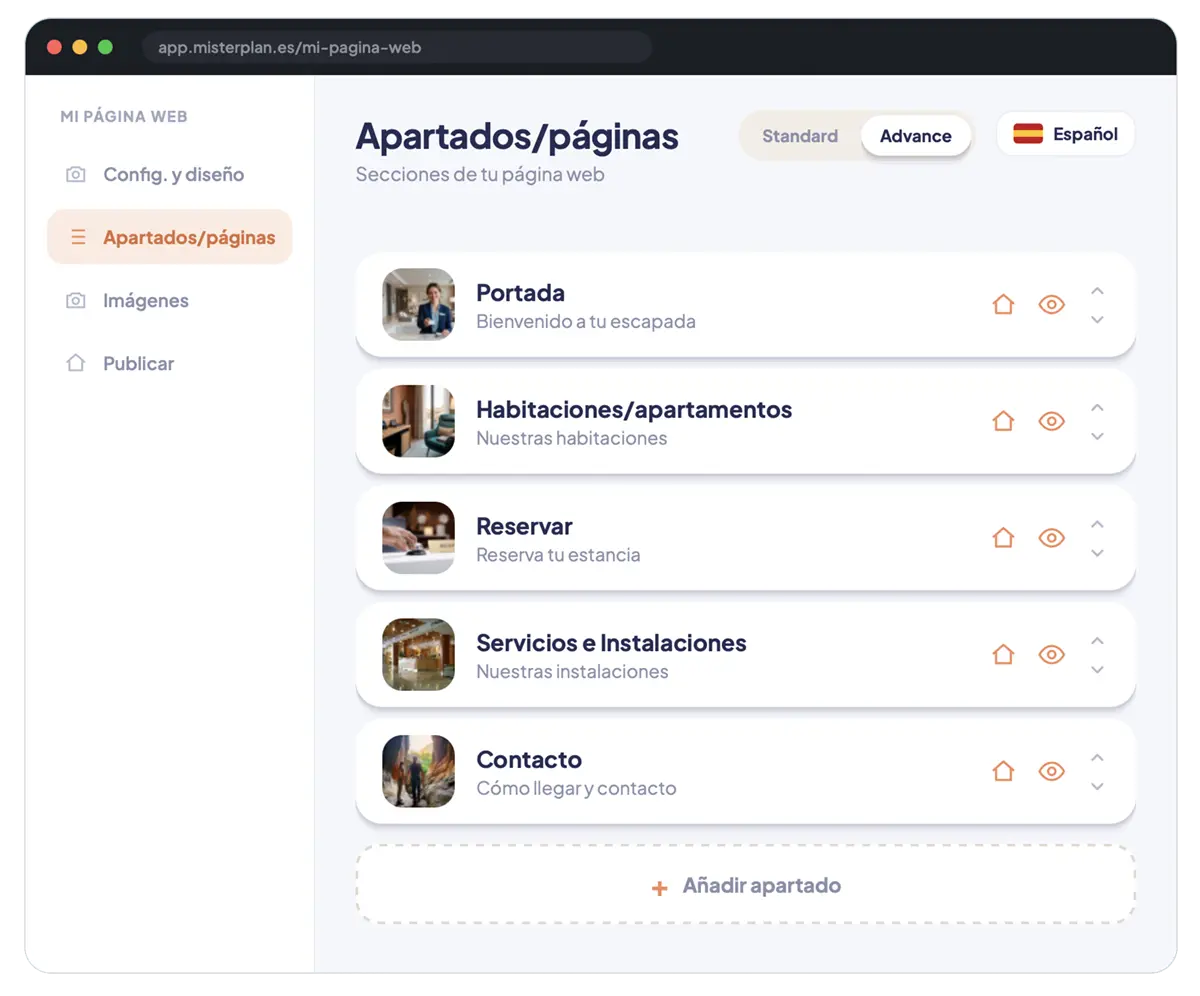The width and height of the screenshot is (1200, 996).
Task: Open the Reservar section title
Action: click(x=524, y=526)
